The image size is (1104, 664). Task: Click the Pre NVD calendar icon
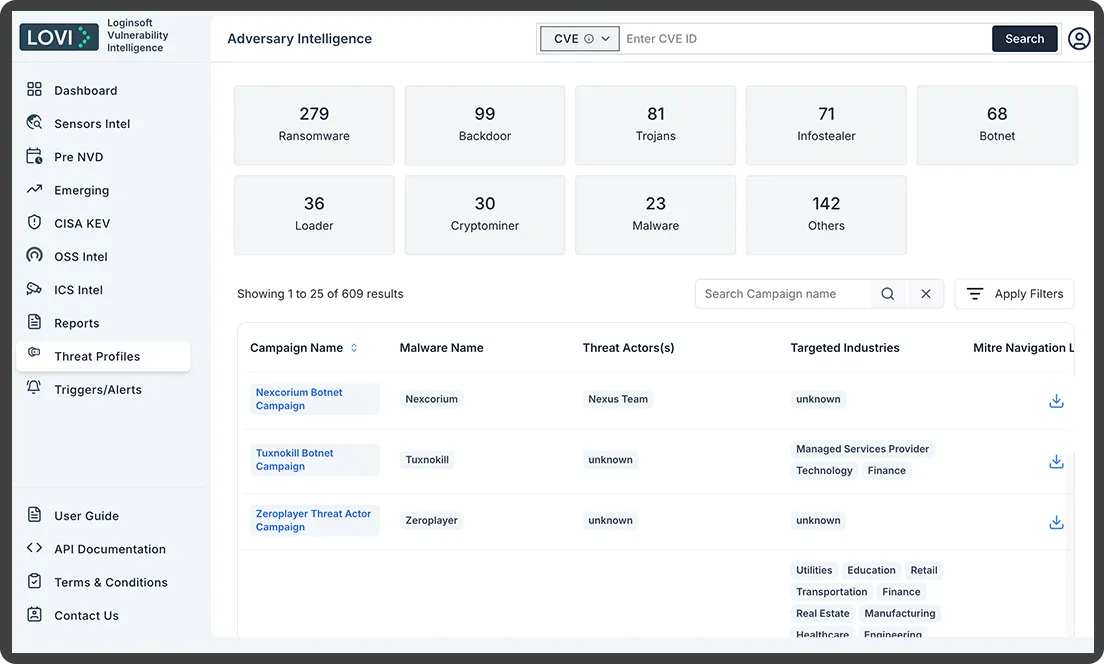click(34, 156)
